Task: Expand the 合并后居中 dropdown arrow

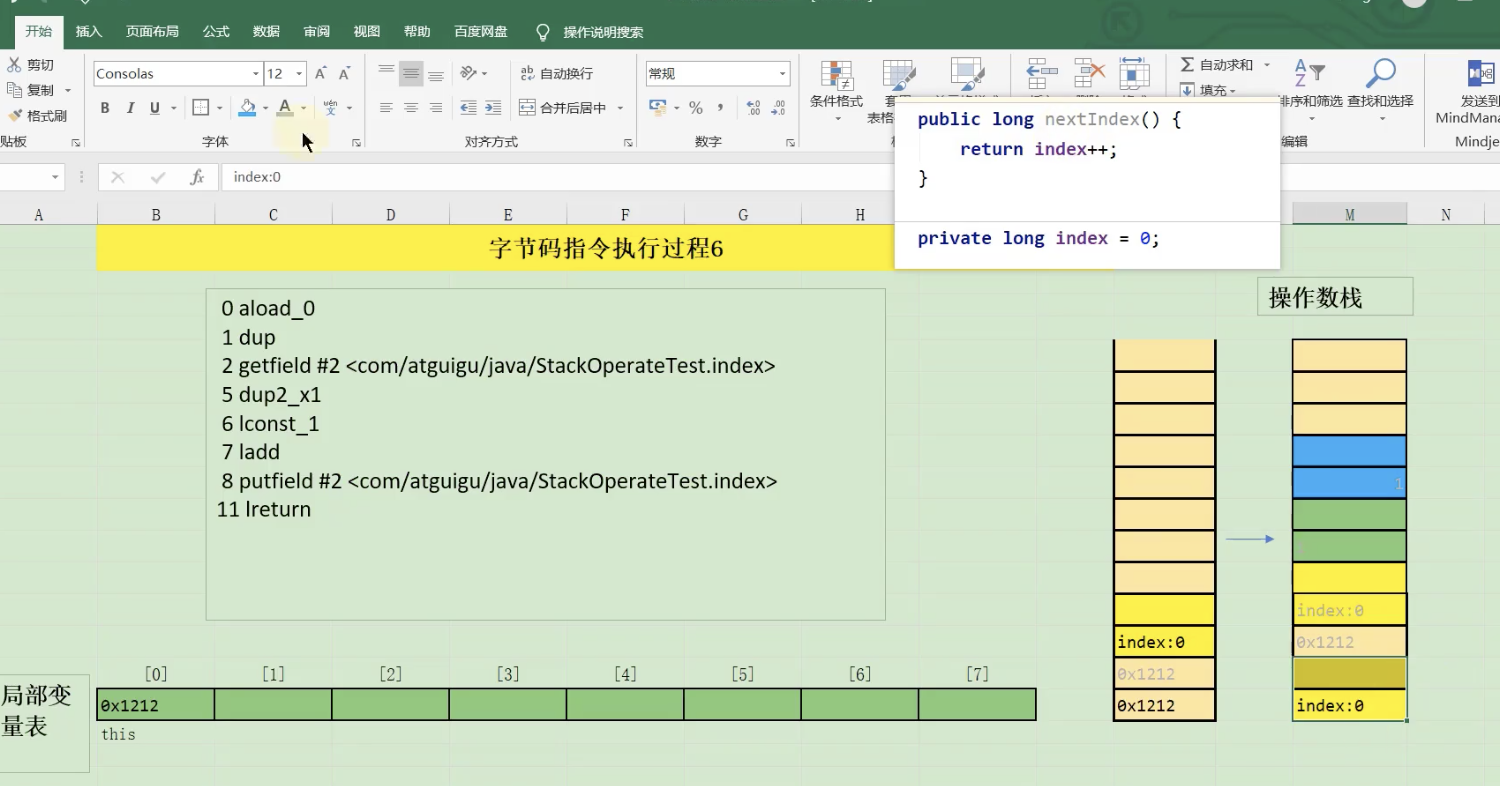Action: pos(620,108)
